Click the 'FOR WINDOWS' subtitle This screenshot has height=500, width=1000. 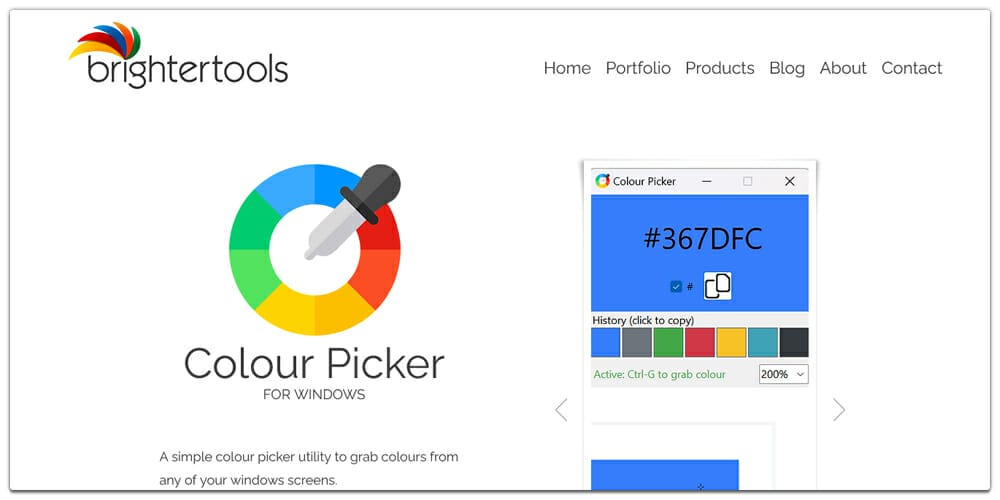click(314, 395)
